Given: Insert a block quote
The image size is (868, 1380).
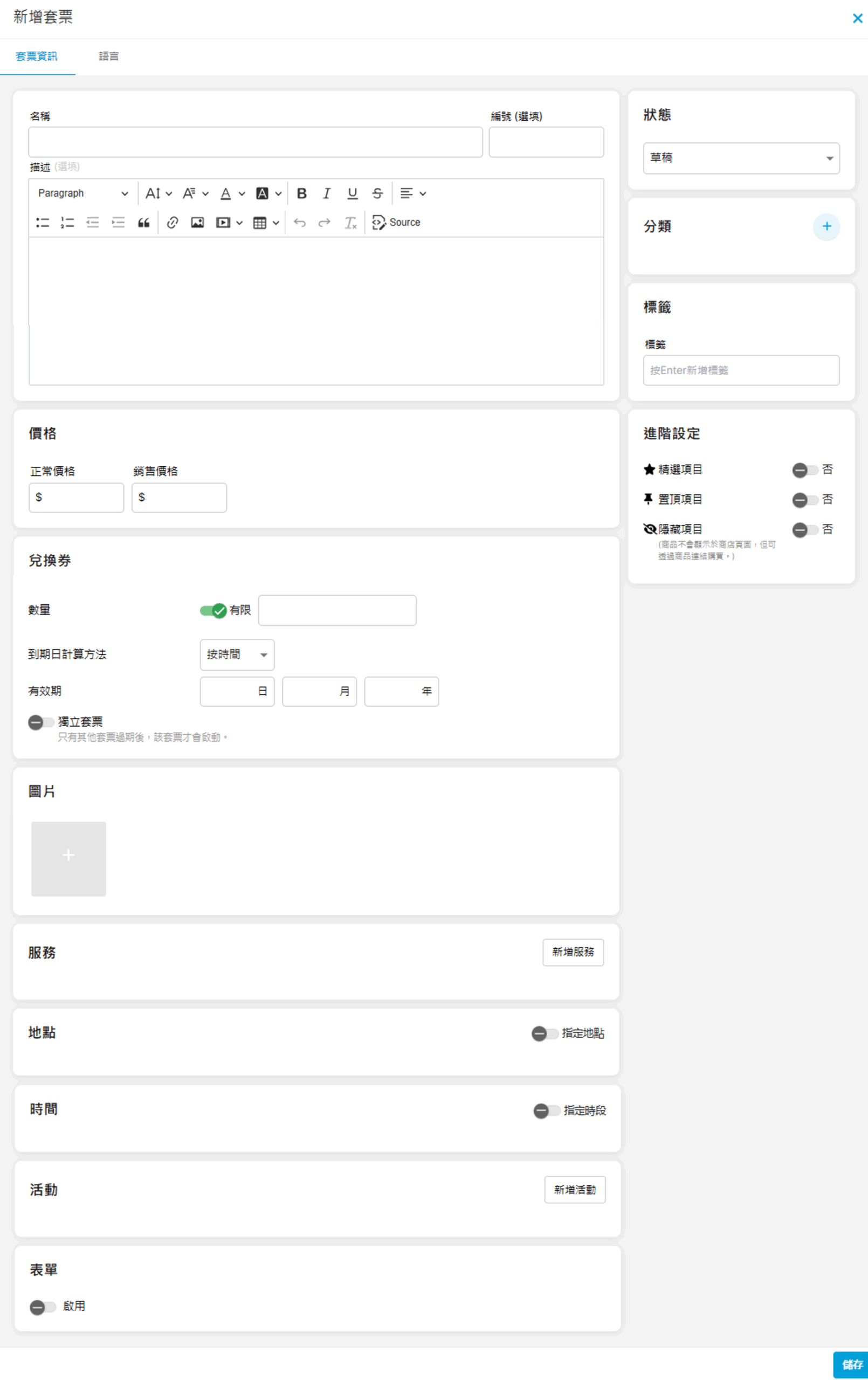Looking at the screenshot, I should pos(143,222).
